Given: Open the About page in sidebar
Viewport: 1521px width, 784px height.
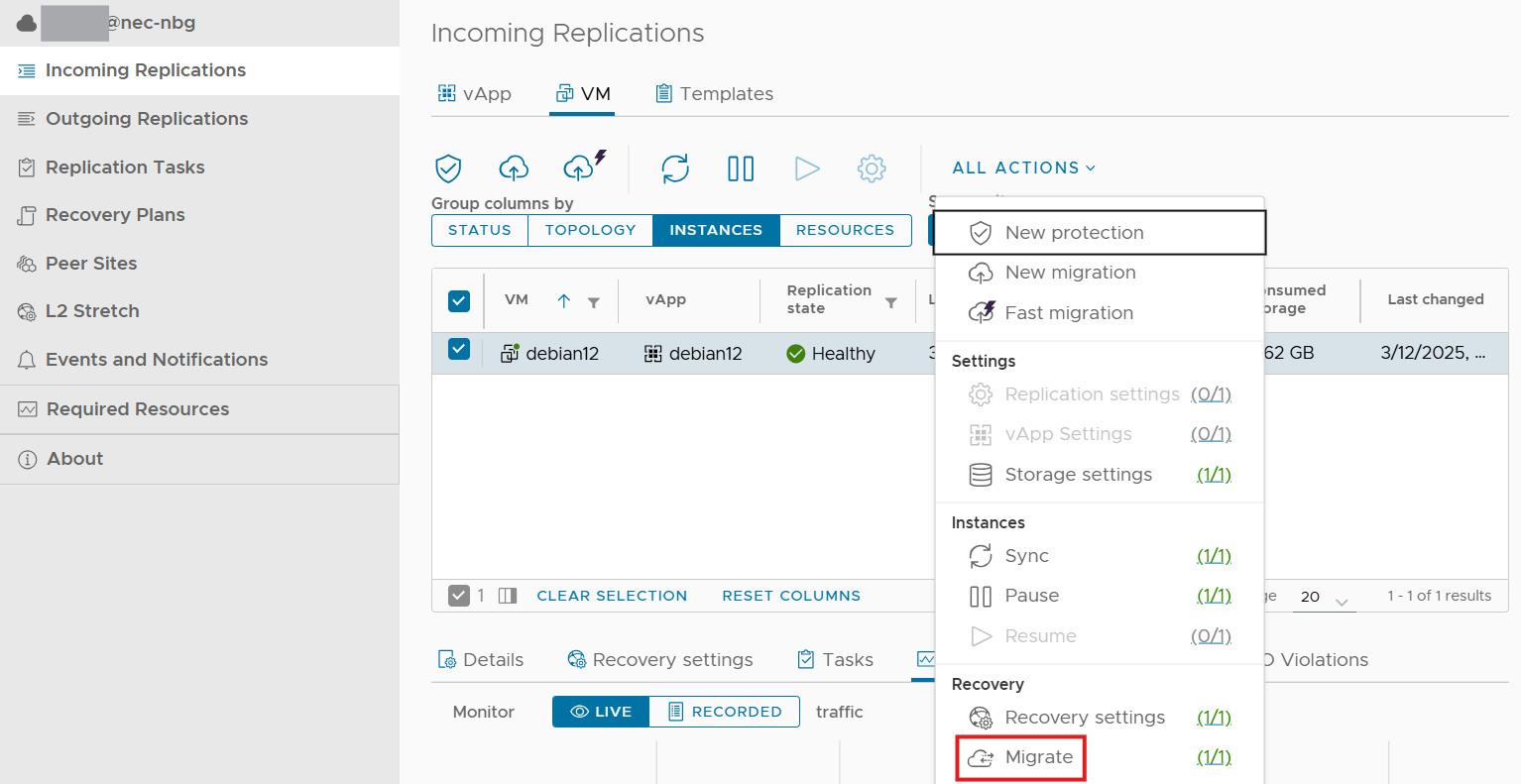Looking at the screenshot, I should coord(199,459).
